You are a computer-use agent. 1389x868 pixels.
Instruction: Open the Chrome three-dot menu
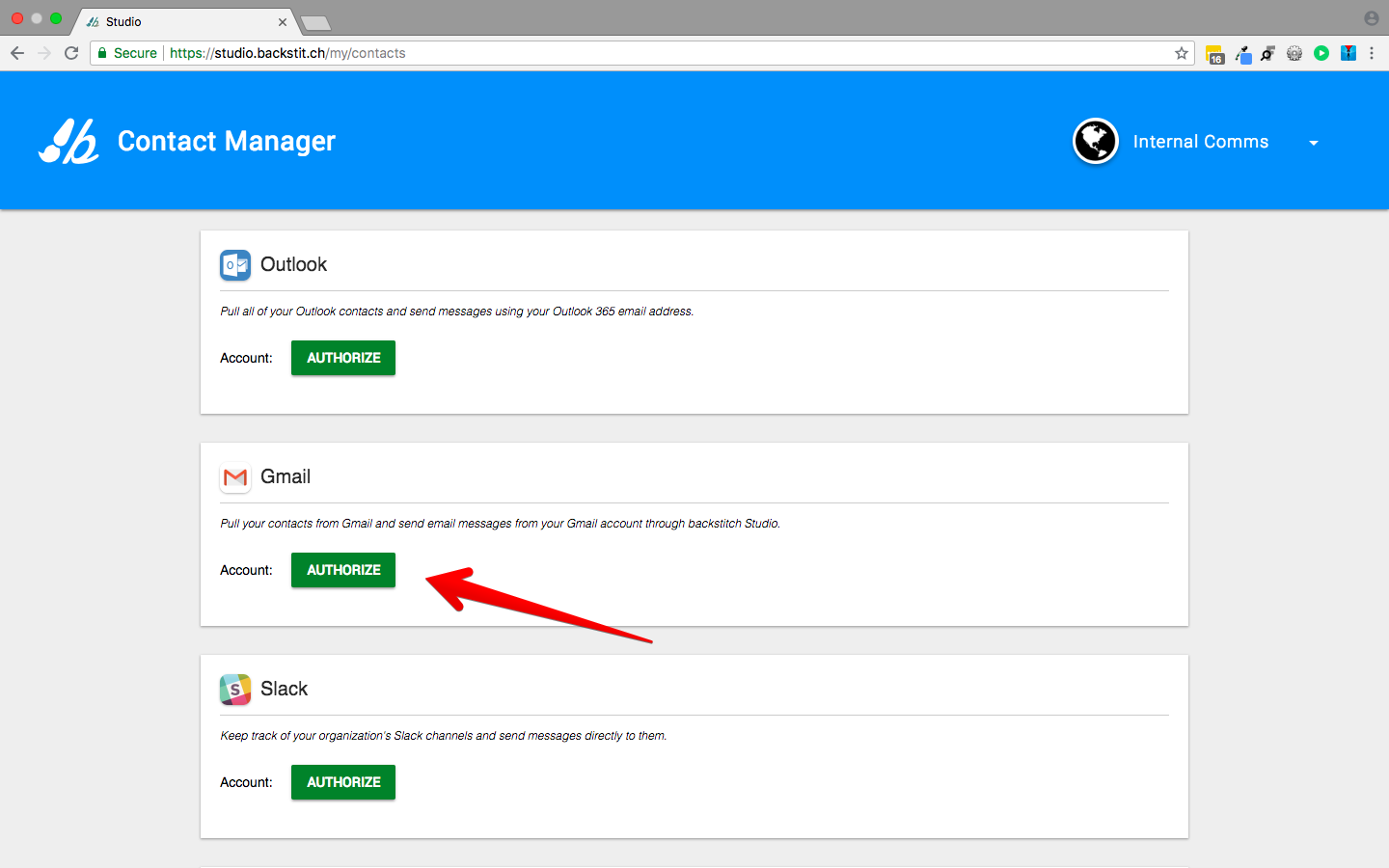(1372, 53)
